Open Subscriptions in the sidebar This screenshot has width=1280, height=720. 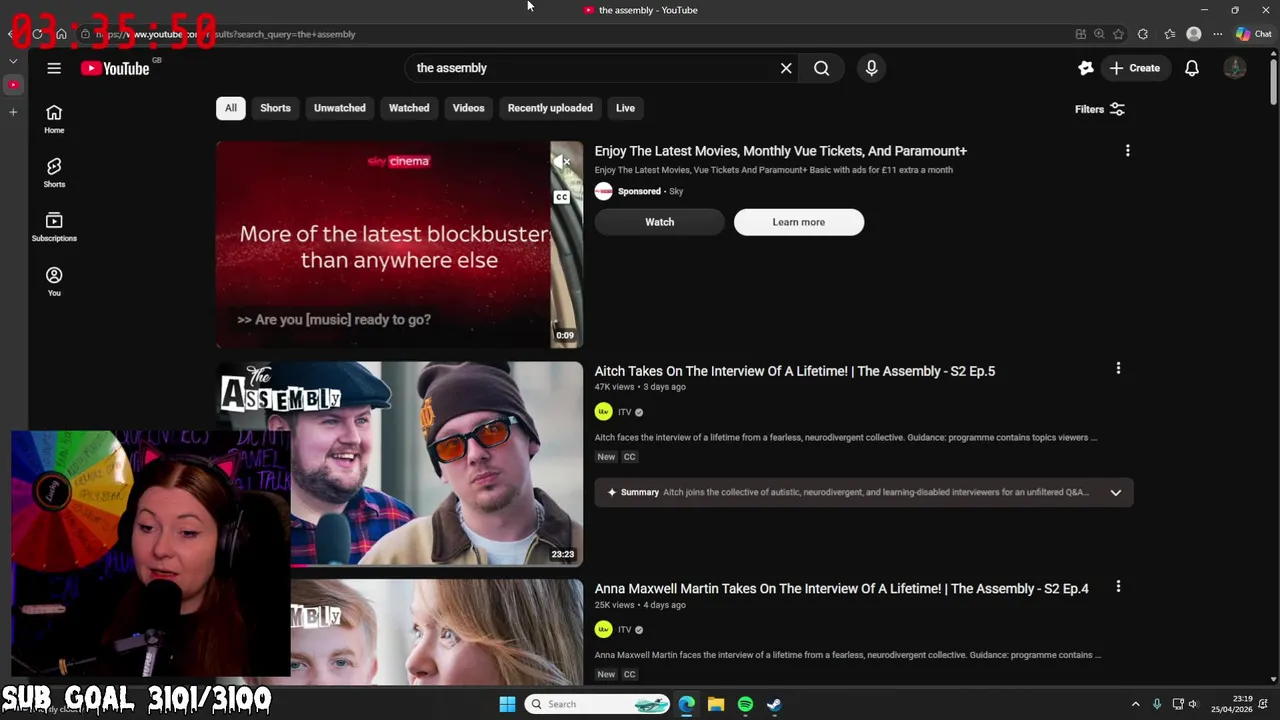[x=54, y=227]
